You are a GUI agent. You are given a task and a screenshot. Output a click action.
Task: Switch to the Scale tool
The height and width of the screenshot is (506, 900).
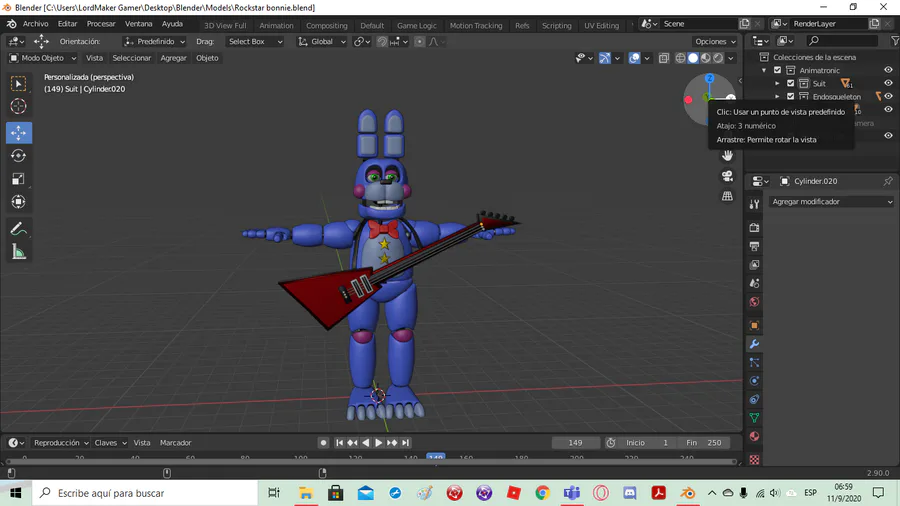pos(18,178)
